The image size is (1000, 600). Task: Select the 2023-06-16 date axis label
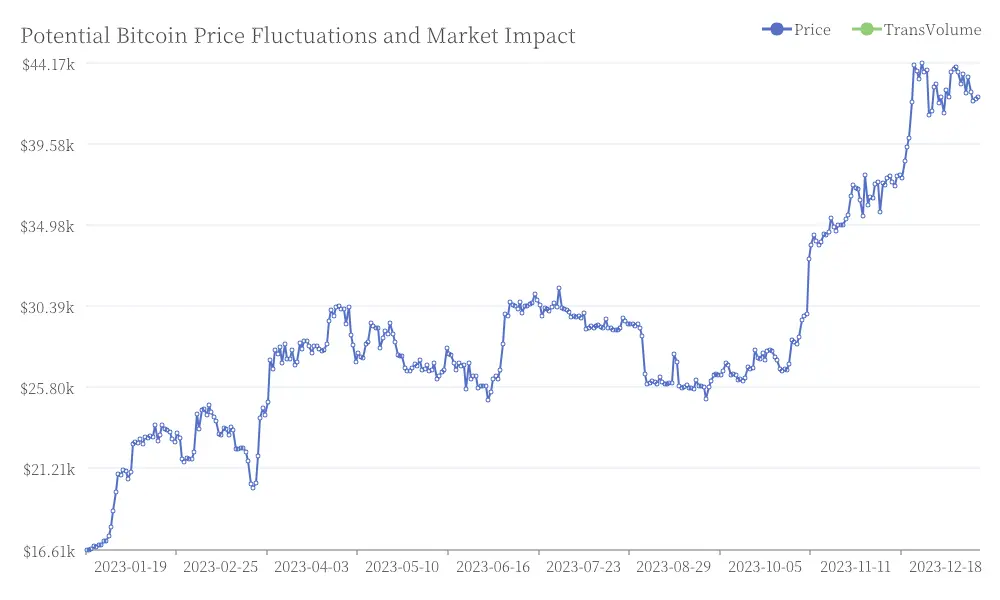(493, 567)
